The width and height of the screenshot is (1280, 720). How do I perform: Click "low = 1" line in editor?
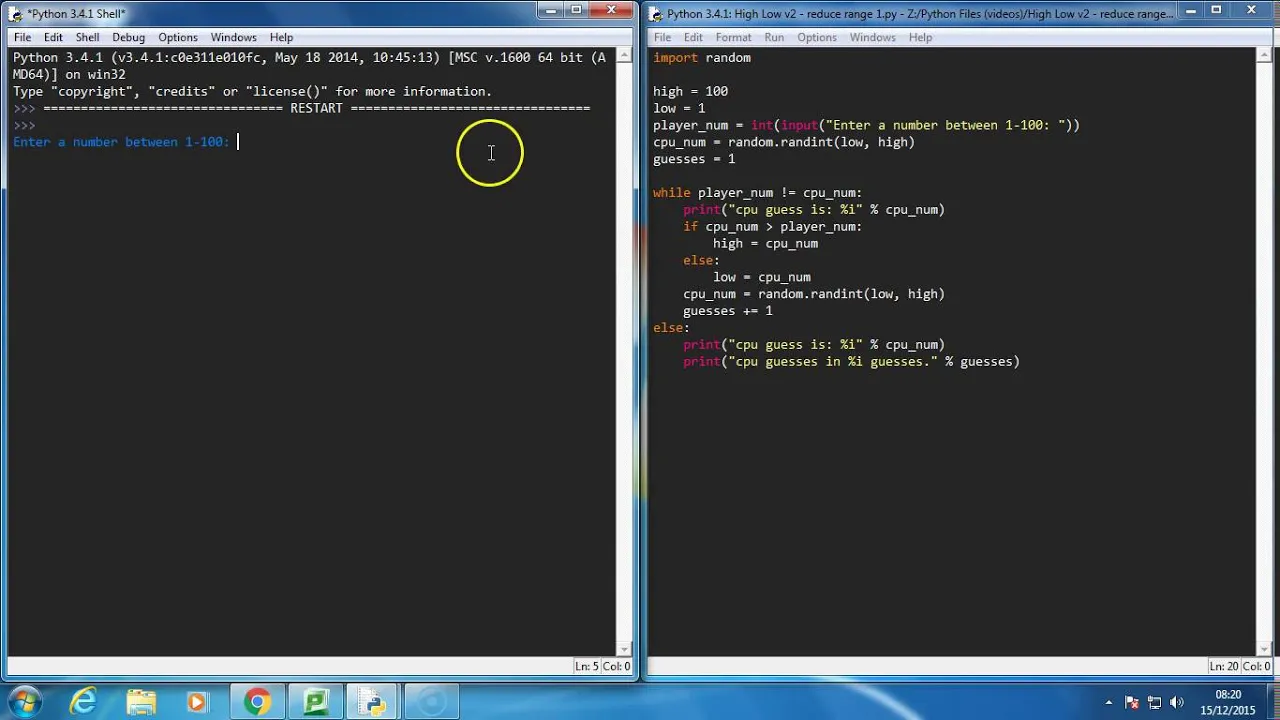tap(679, 108)
